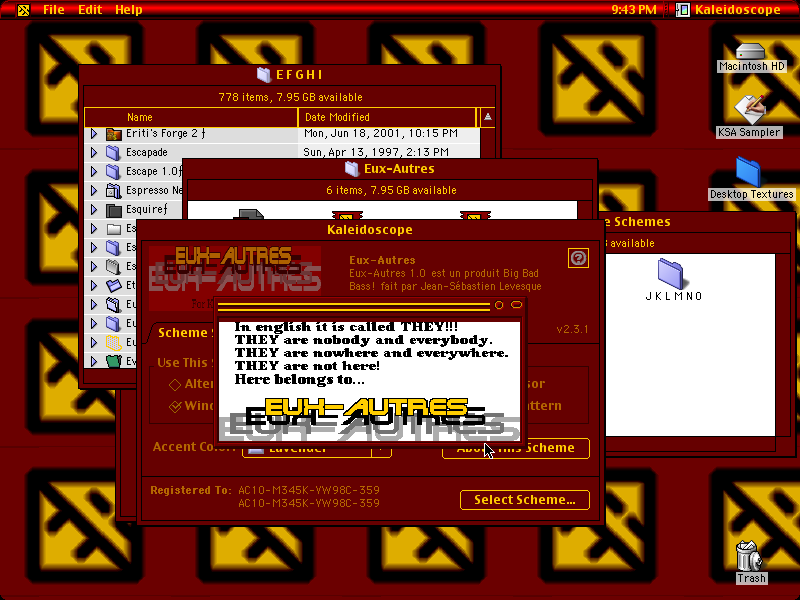Viewport: 800px width, 600px height.
Task: Click the folder icon in the EFGHI title bar
Action: click(x=263, y=75)
